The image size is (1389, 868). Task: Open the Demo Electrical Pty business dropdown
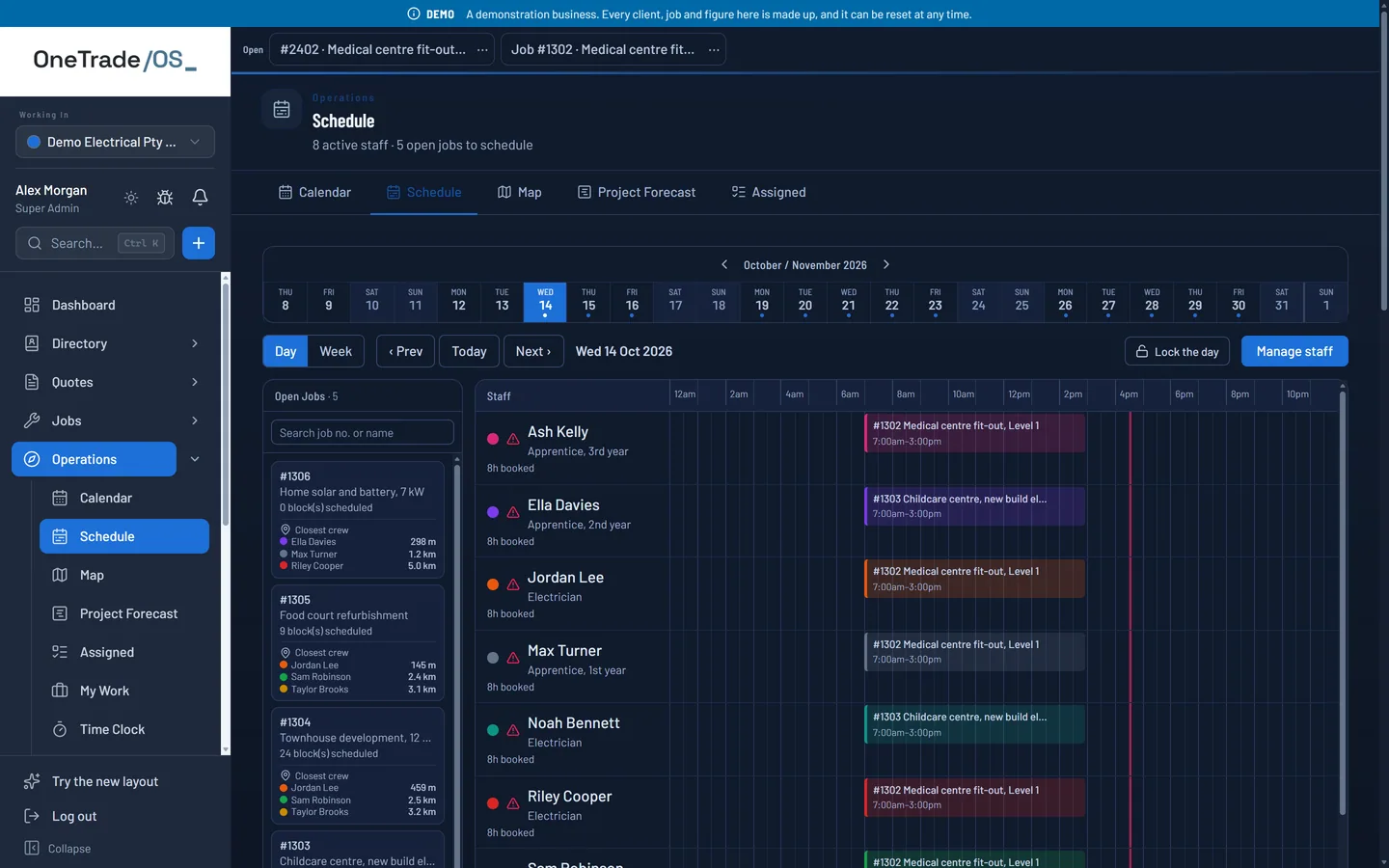click(x=115, y=142)
